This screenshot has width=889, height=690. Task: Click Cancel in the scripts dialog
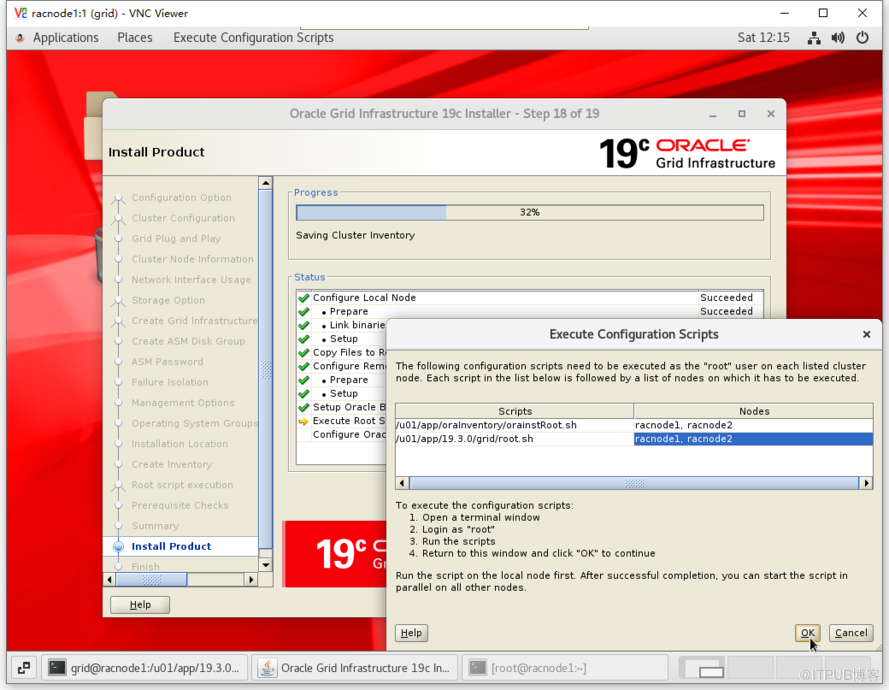point(851,633)
